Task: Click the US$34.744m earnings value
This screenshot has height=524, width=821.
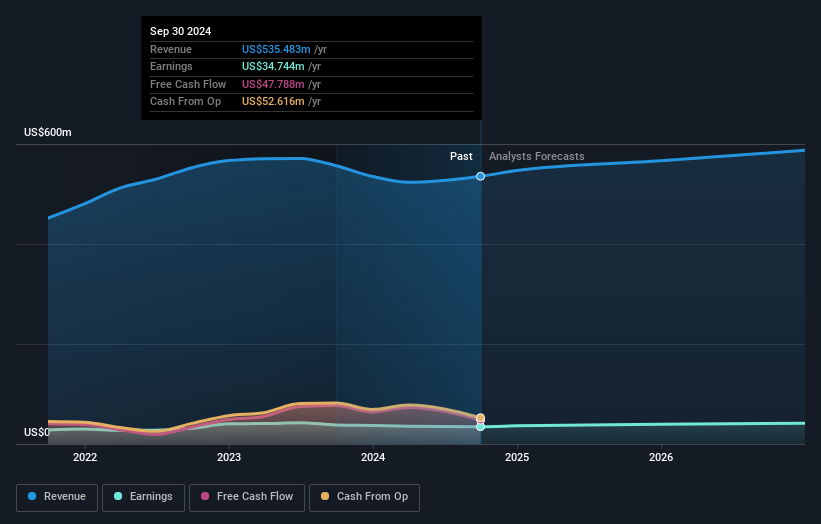Action: tap(273, 66)
